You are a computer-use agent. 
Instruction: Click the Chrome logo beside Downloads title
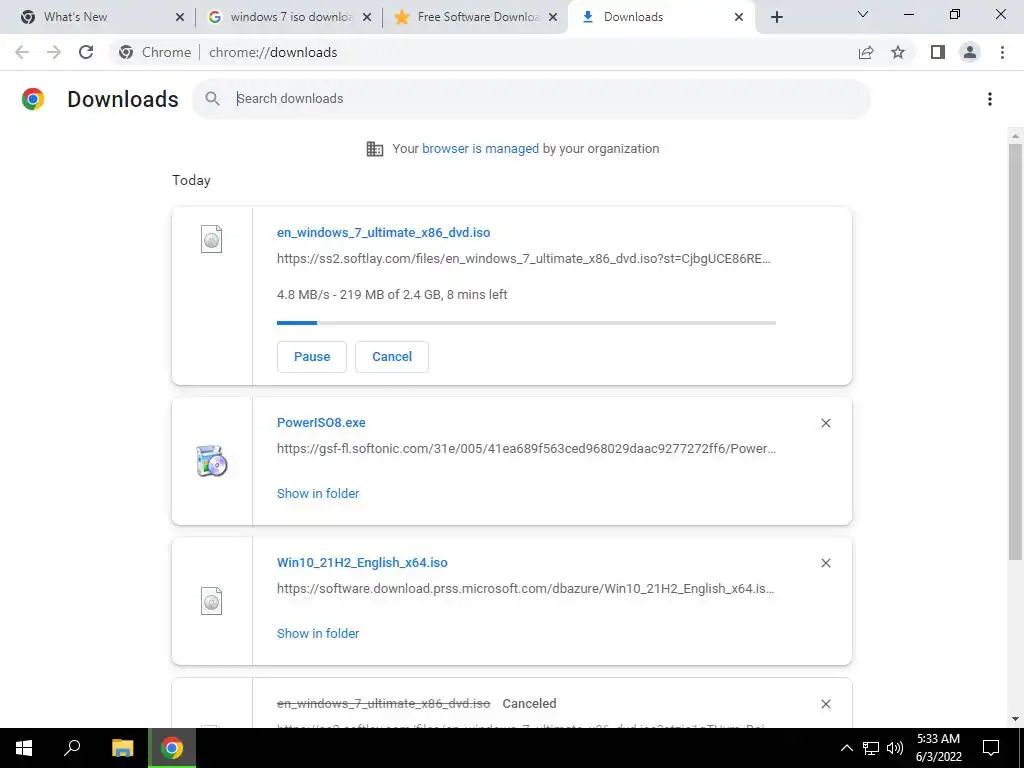pyautogui.click(x=33, y=99)
